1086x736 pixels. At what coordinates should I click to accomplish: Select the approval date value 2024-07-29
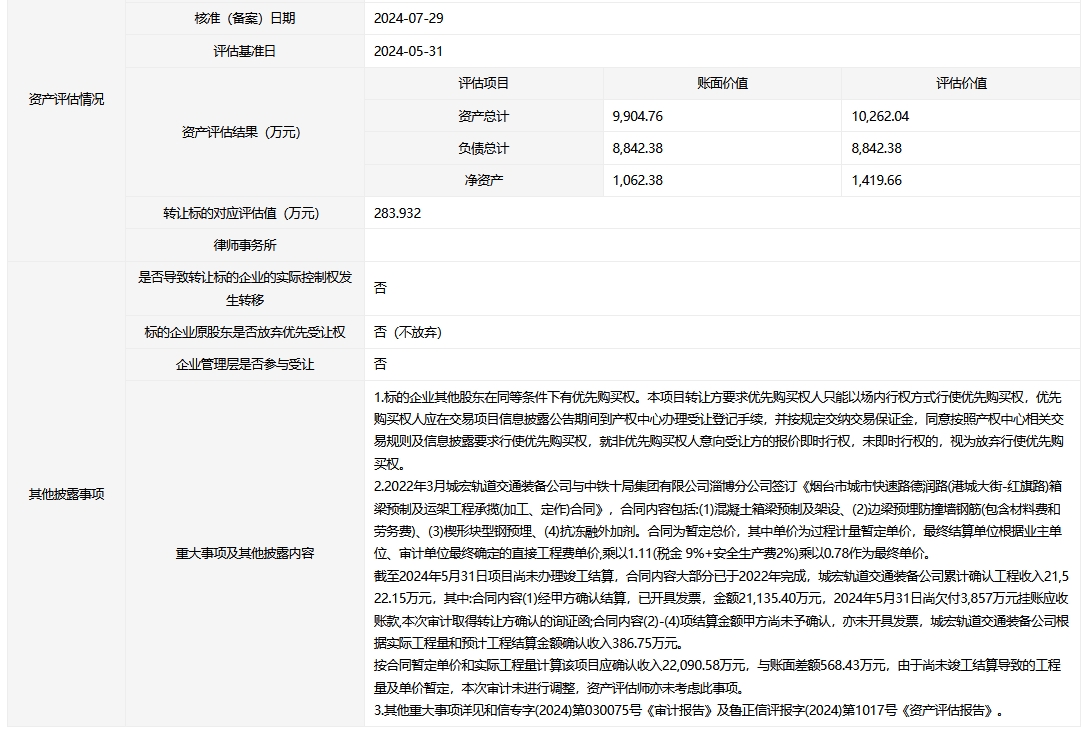(x=408, y=18)
